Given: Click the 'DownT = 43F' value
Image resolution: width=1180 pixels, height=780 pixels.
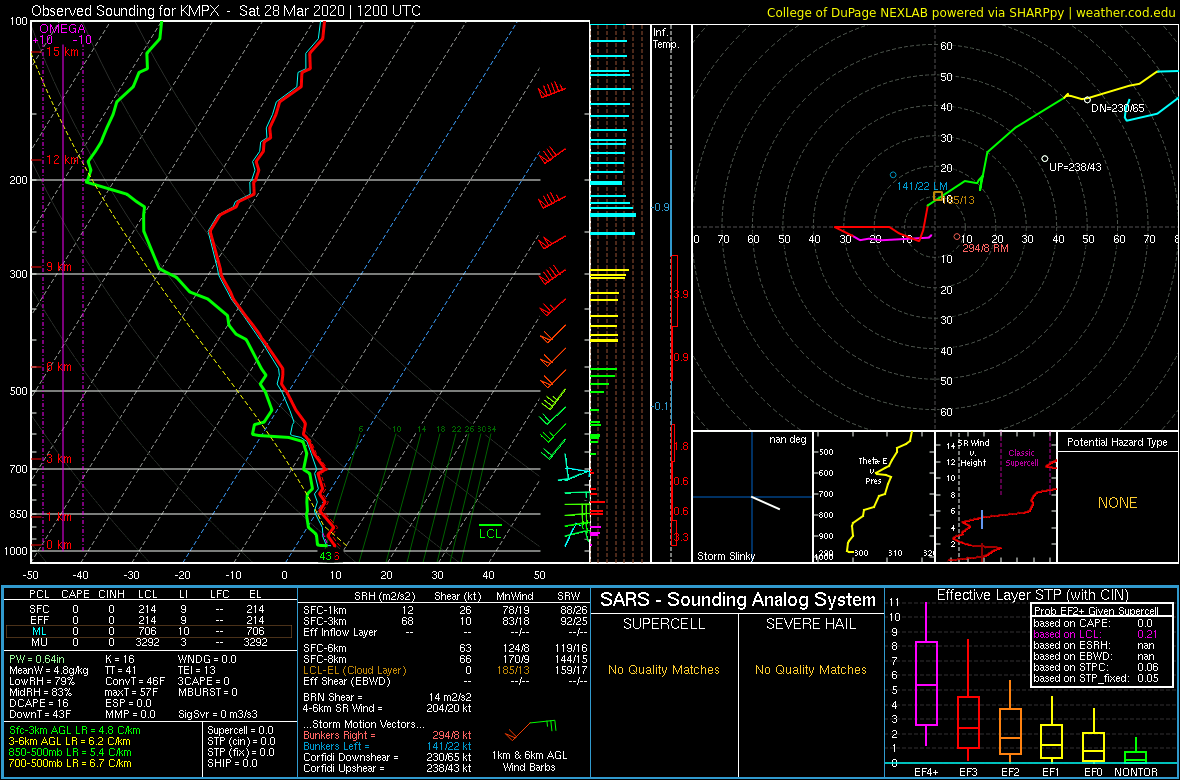Looking at the screenshot, I should coord(38,713).
